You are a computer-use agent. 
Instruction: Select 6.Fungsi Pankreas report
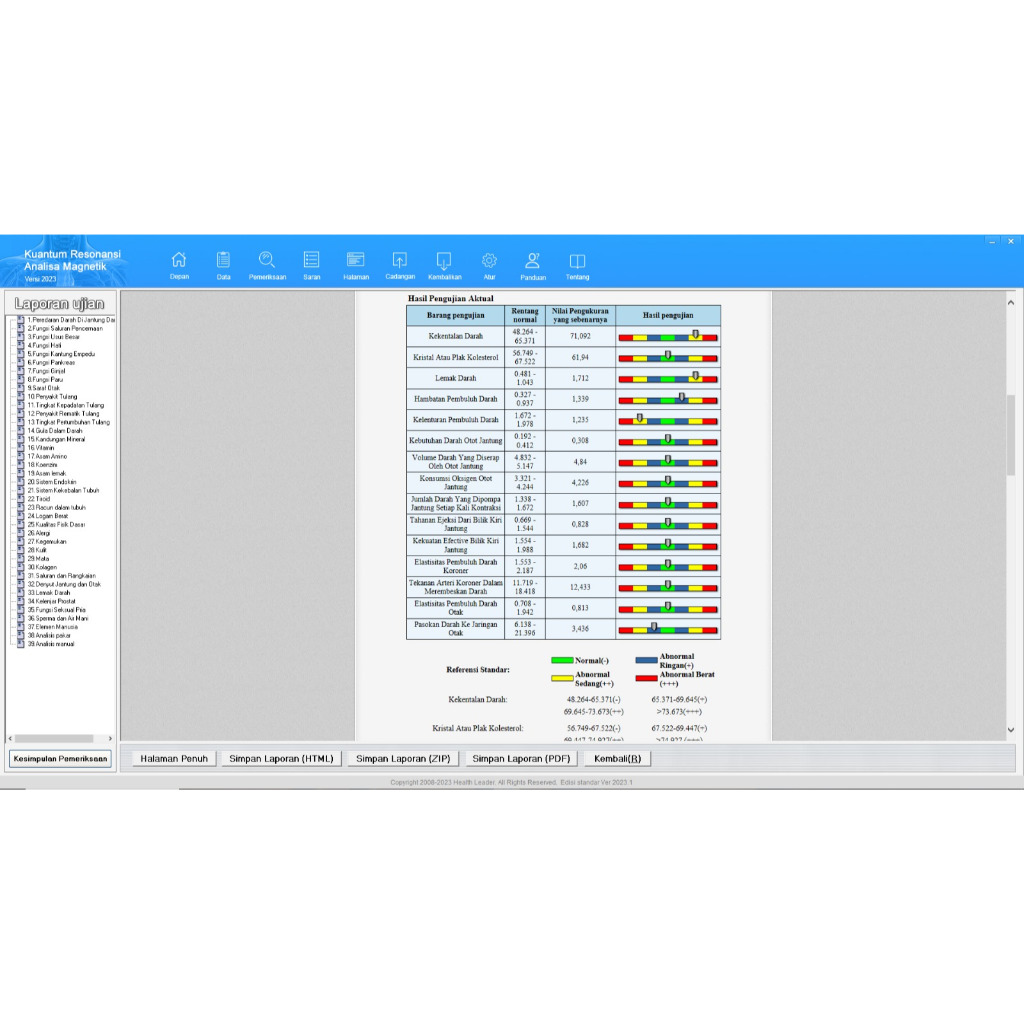click(x=51, y=362)
